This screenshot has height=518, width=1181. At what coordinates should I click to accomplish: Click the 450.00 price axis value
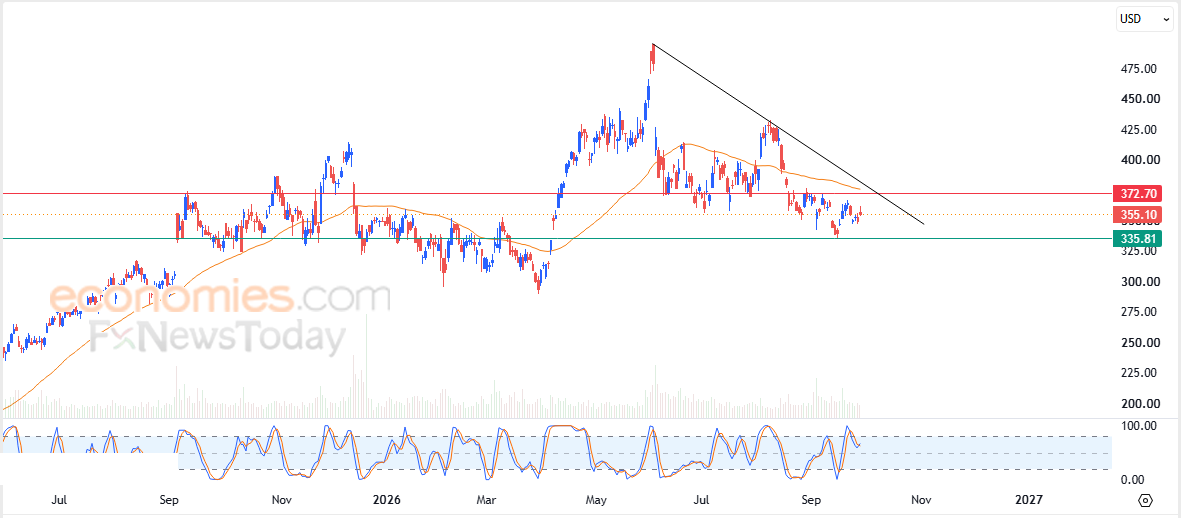[x=1139, y=99]
